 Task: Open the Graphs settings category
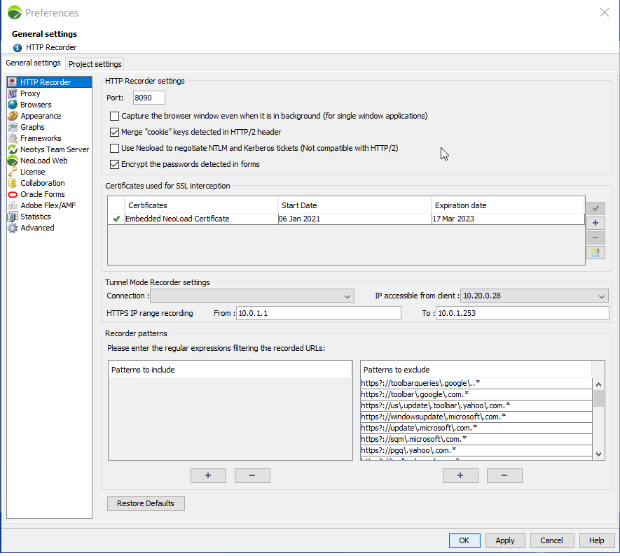[32, 127]
